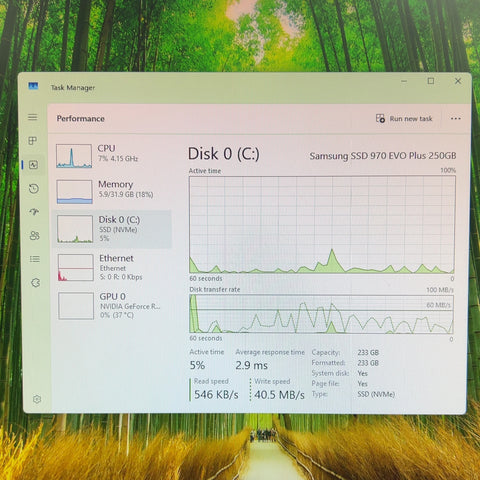480x480 pixels.
Task: Click the 546 KB/s read speed
Action: 216,395
